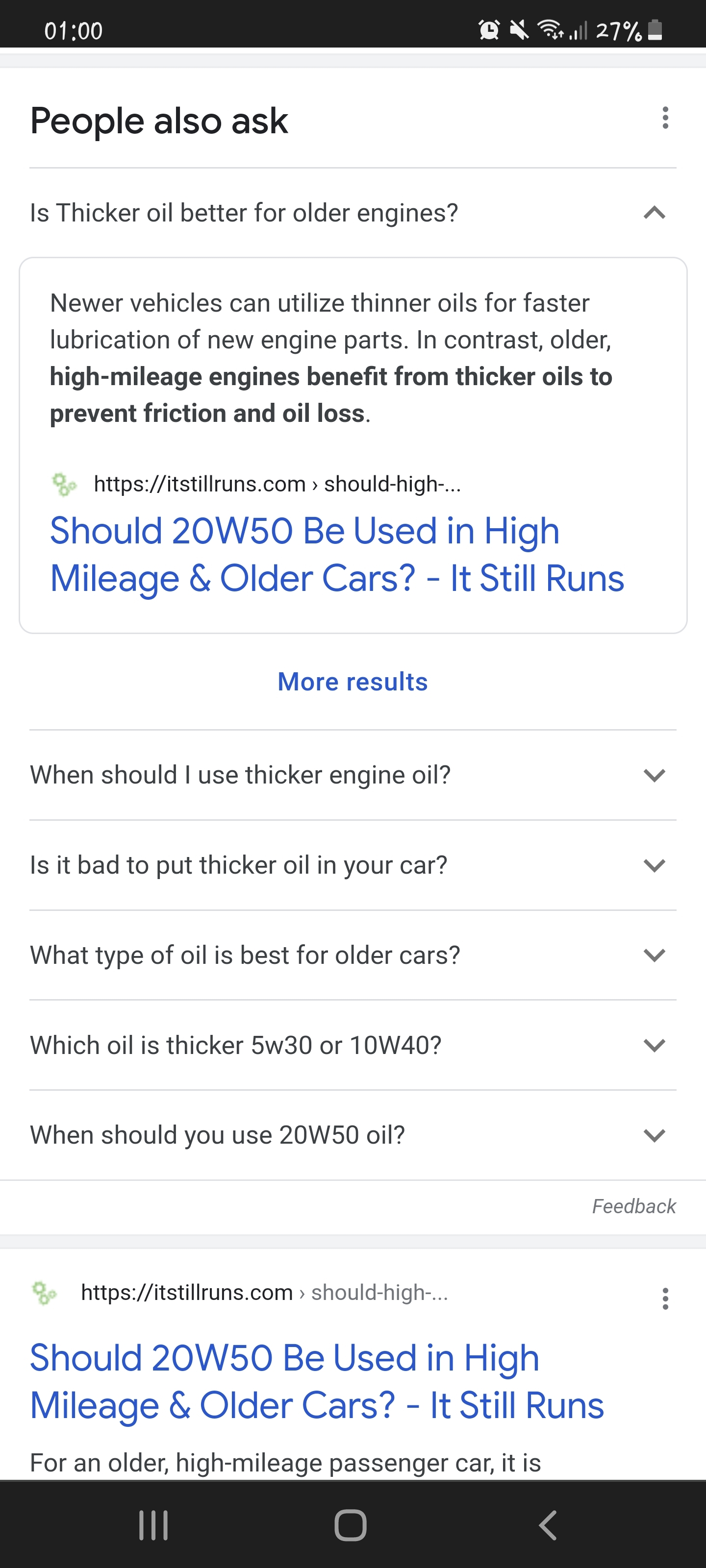This screenshot has height=1568, width=706.
Task: Expand When should you use 20W50 oil
Action: pyautogui.click(x=353, y=1135)
